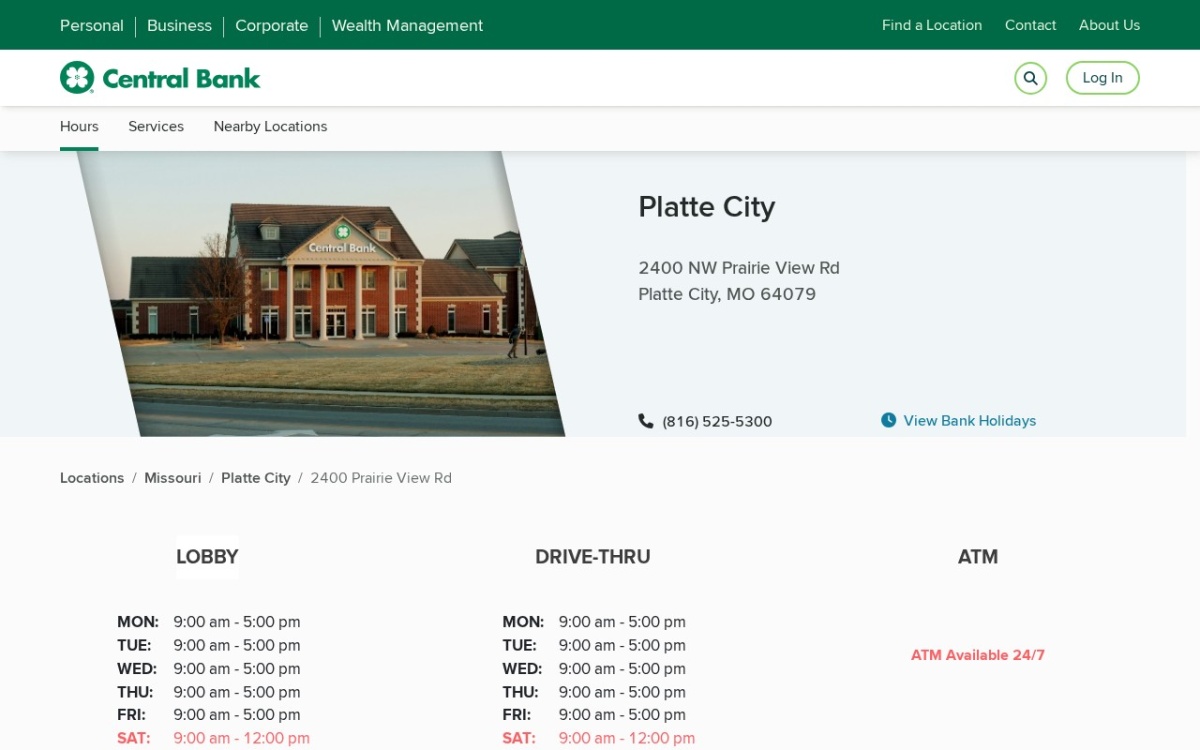This screenshot has width=1200, height=750.
Task: Click the ATM Available 24/7 text
Action: [x=978, y=656]
